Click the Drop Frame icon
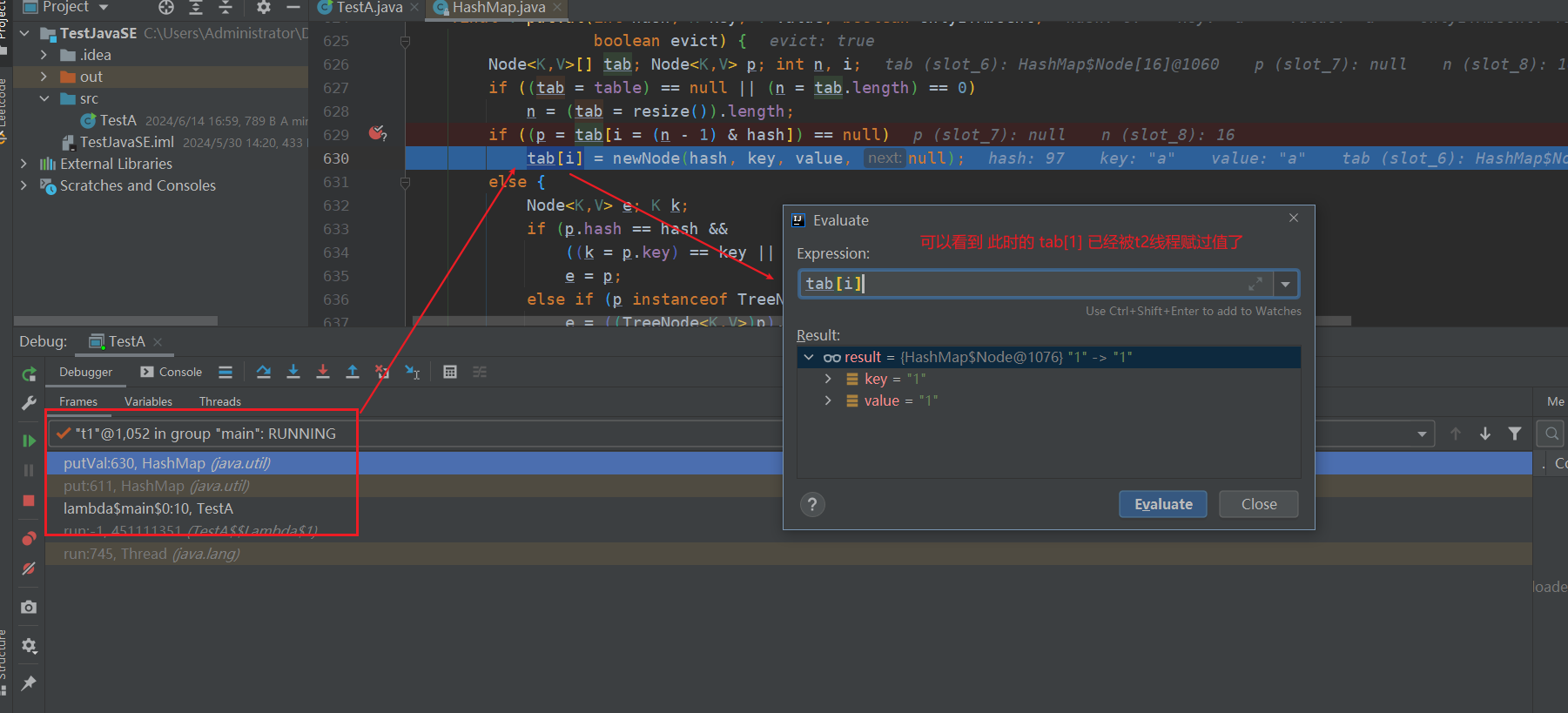Image resolution: width=1568 pixels, height=713 pixels. 382,372
